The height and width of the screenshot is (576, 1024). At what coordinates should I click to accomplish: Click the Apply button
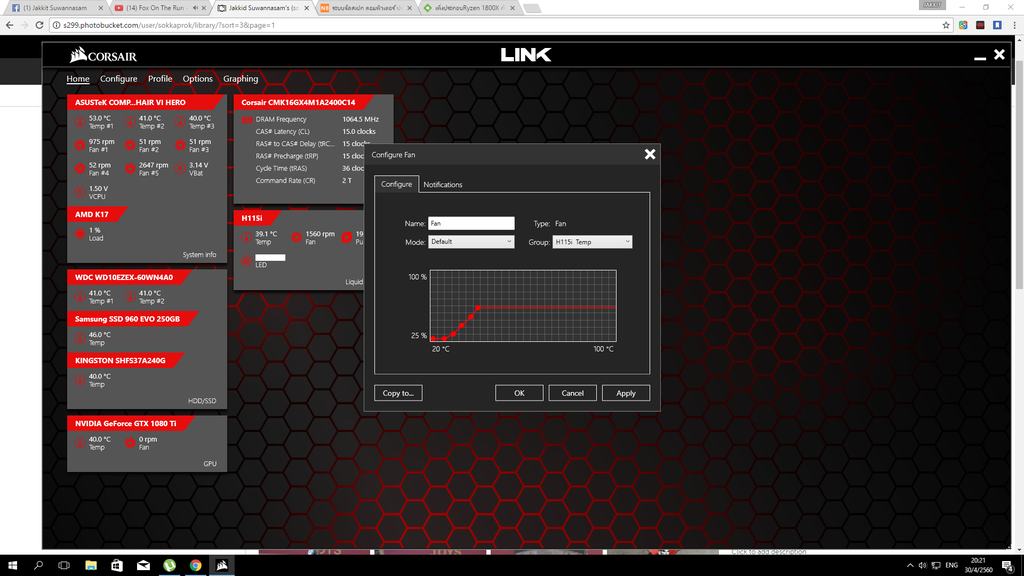coord(626,393)
